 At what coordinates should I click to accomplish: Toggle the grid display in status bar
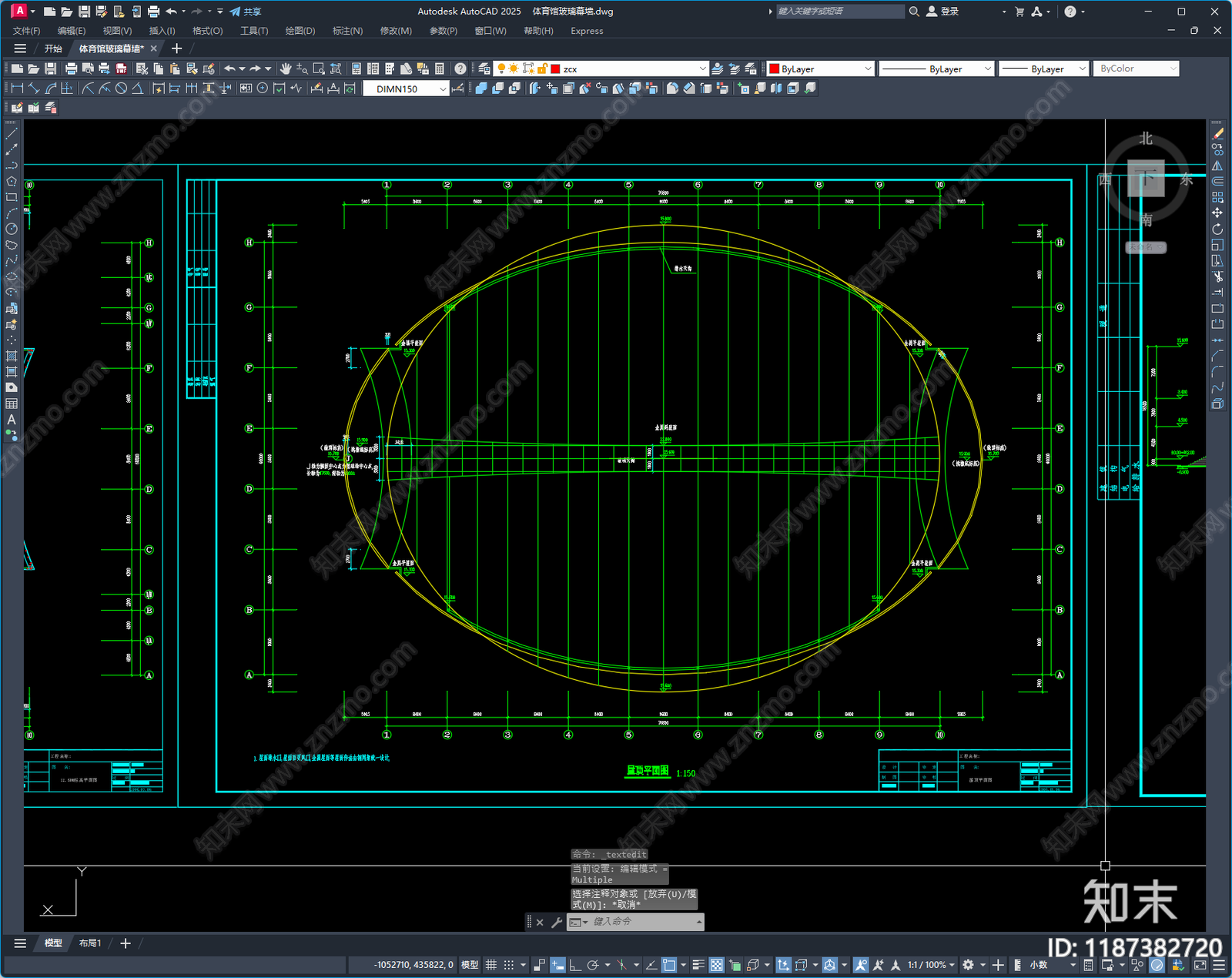pos(490,965)
